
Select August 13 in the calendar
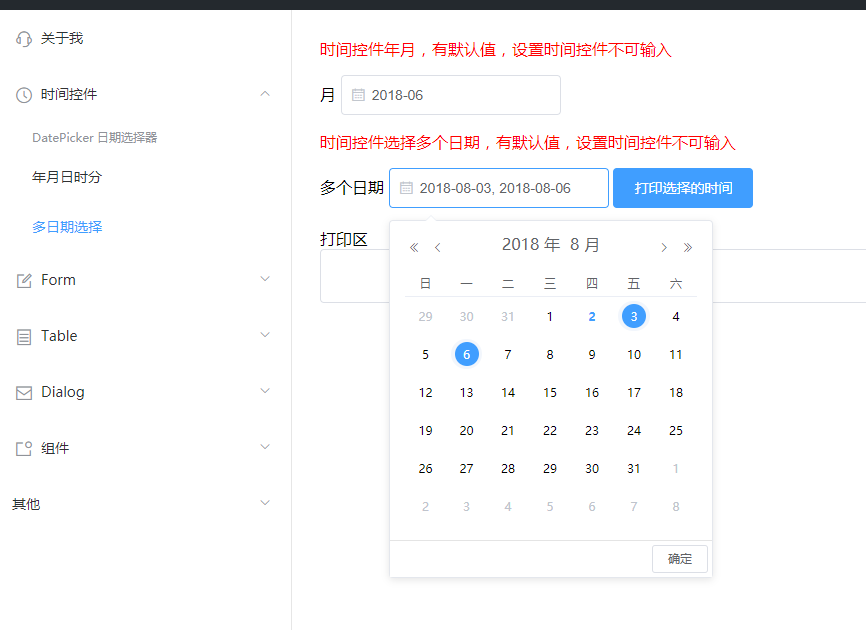click(x=467, y=393)
